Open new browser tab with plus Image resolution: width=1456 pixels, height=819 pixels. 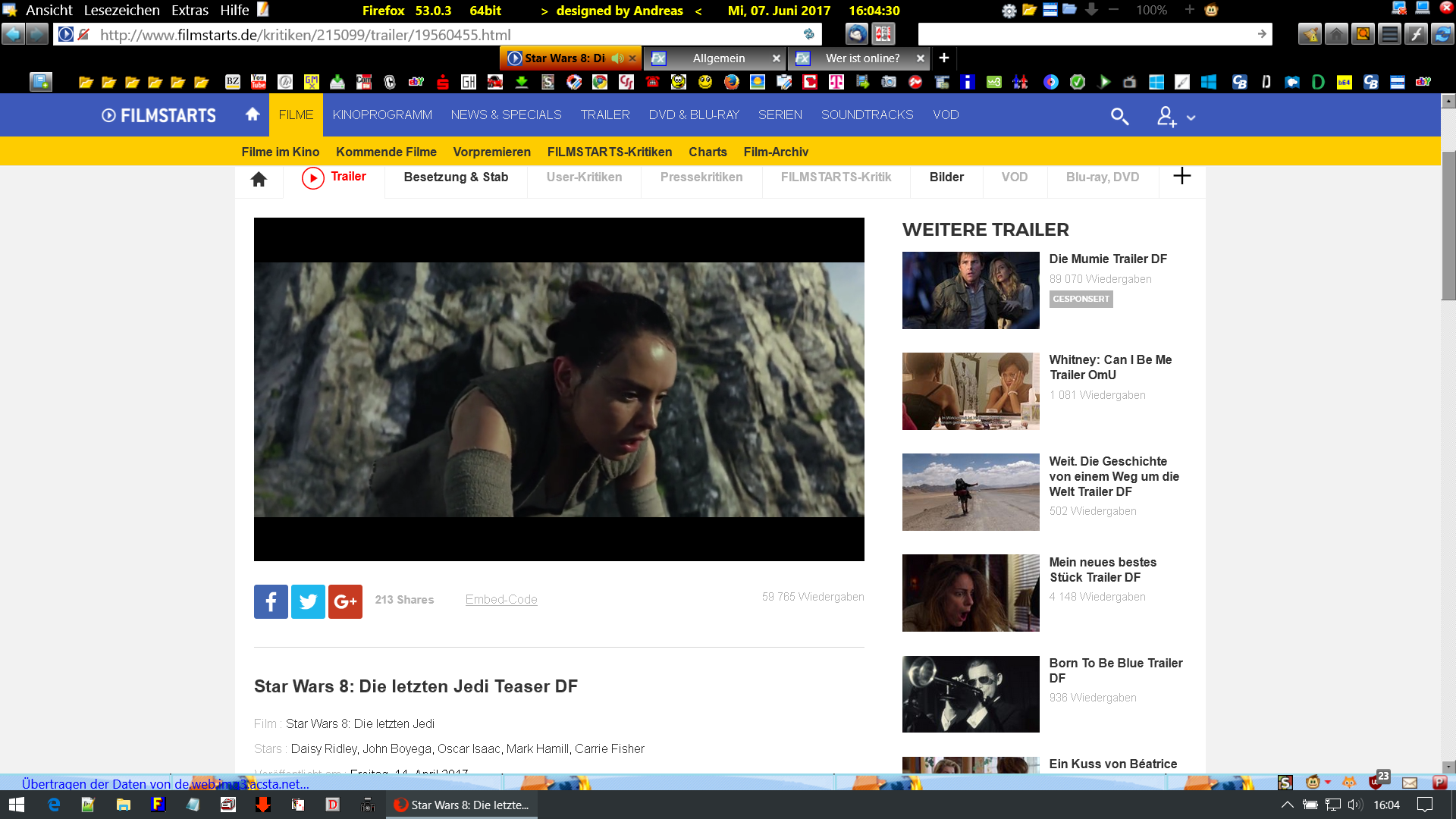tap(944, 58)
